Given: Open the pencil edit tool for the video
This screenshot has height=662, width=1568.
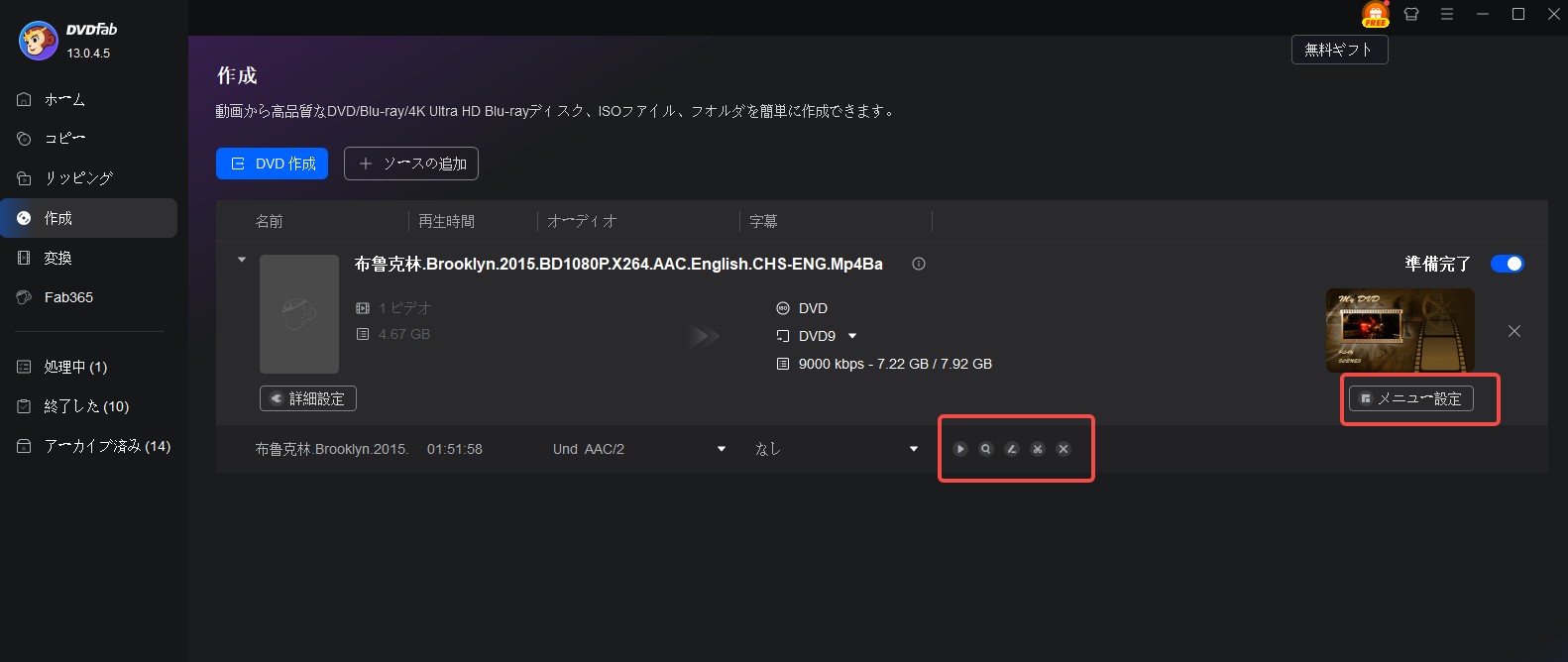Looking at the screenshot, I should coord(1012,449).
